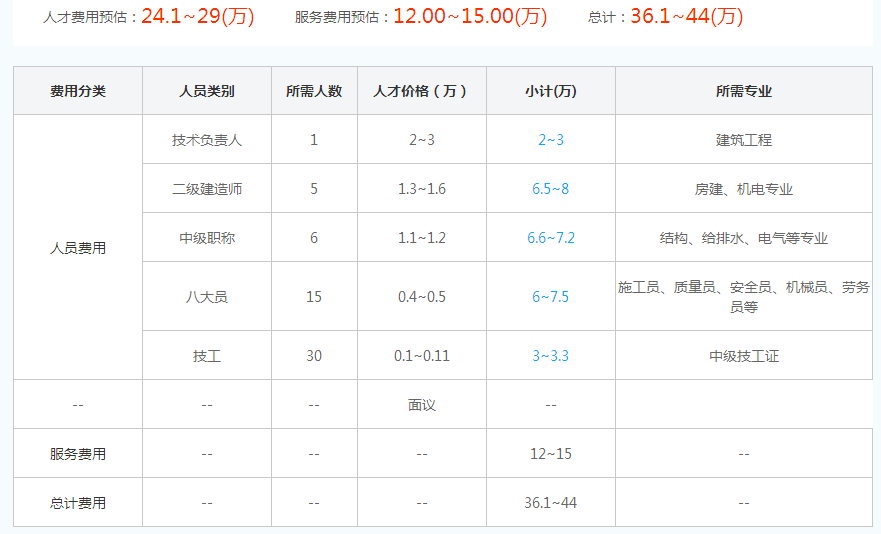Click the 房建、机电专业 specialty cell

pyautogui.click(x=744, y=189)
